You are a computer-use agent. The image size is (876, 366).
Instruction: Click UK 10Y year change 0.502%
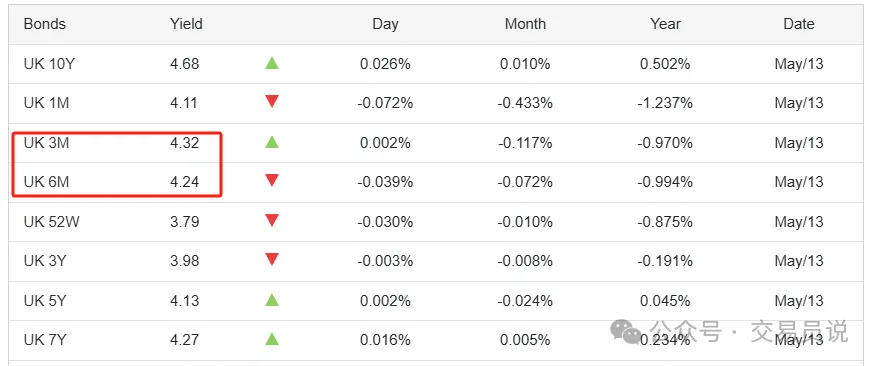665,64
